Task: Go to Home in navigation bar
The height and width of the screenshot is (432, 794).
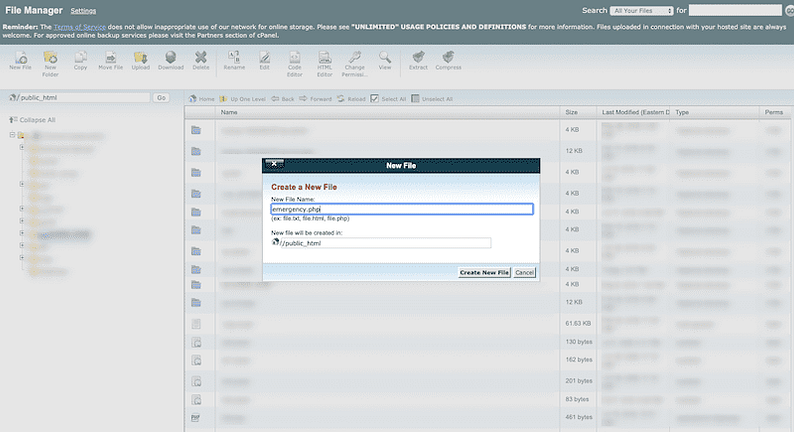Action: (202, 99)
